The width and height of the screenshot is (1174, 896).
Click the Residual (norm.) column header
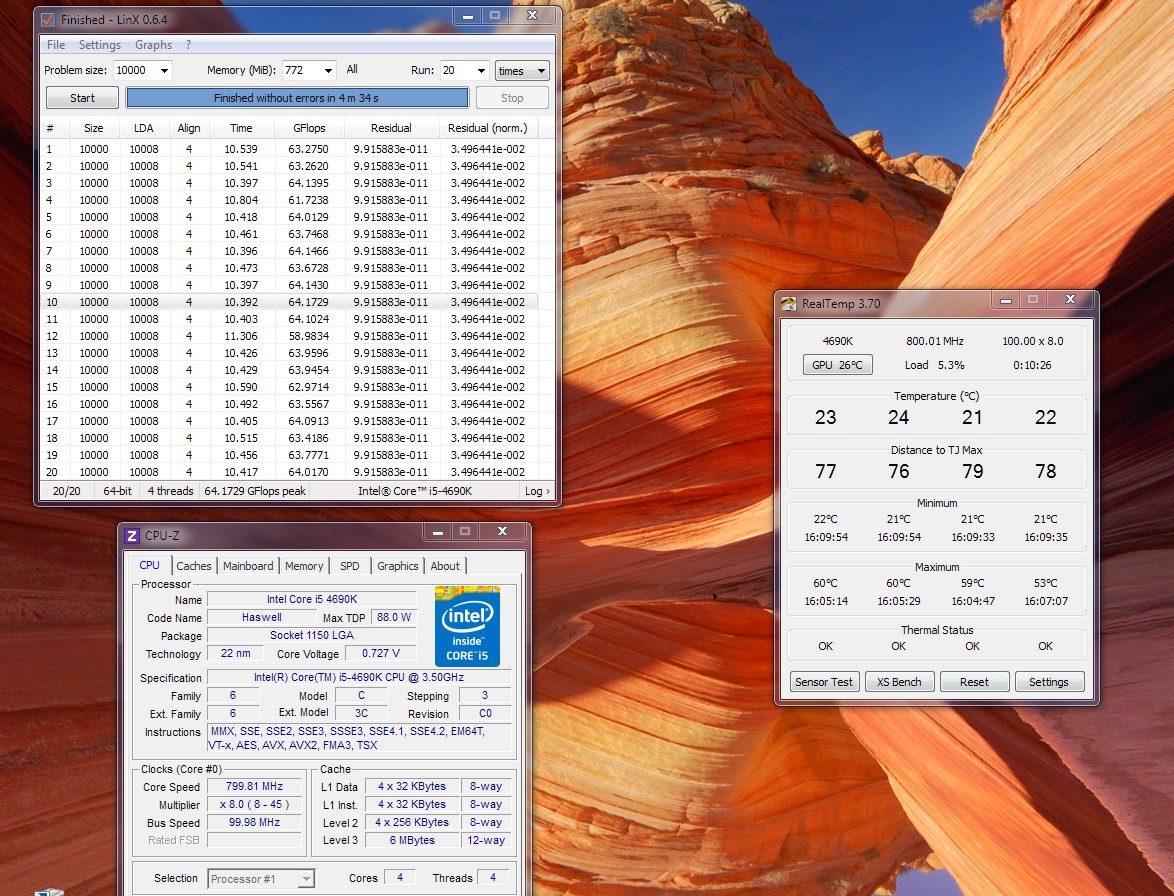point(487,128)
